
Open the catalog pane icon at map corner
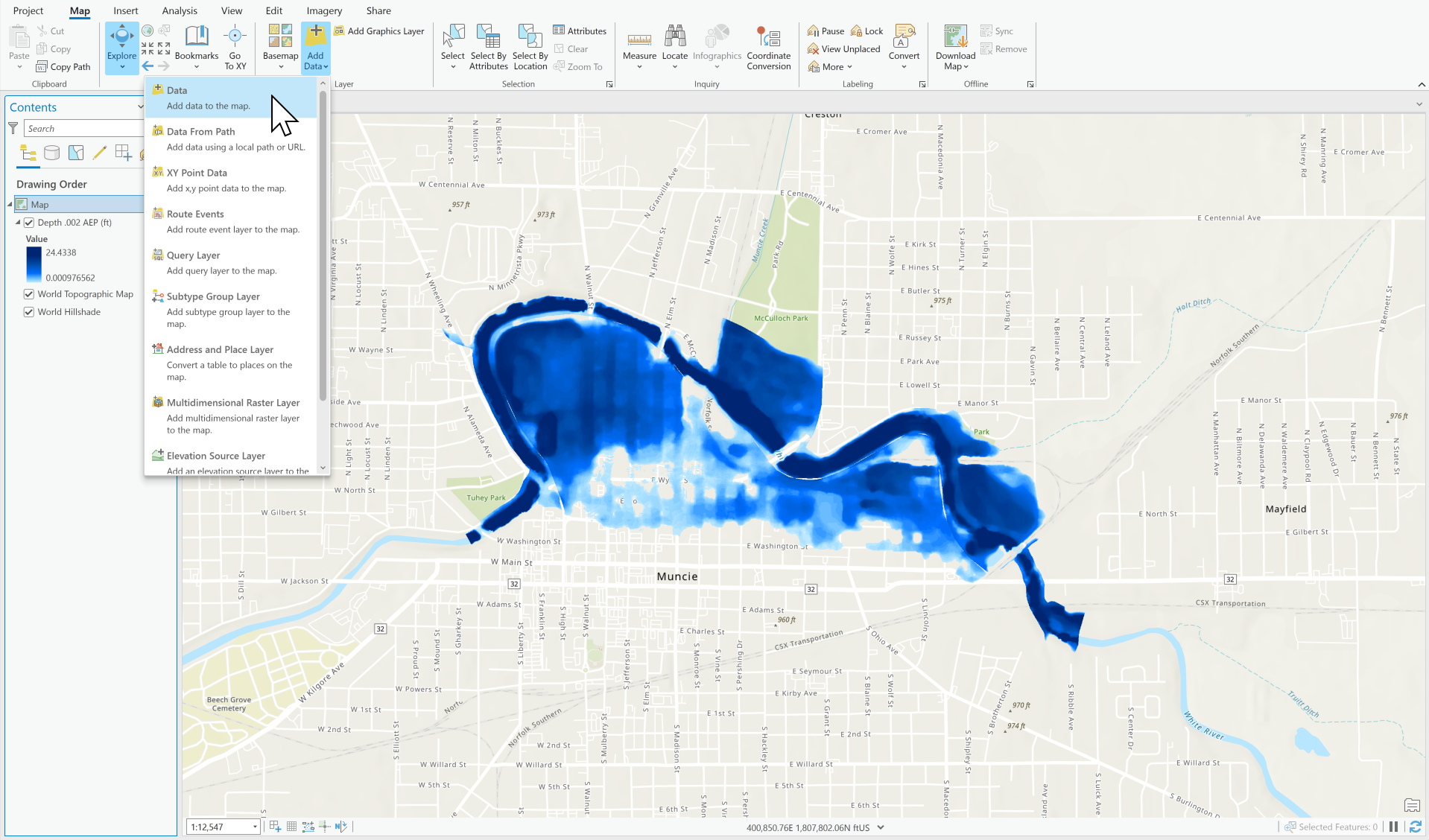pyautogui.click(x=1412, y=805)
